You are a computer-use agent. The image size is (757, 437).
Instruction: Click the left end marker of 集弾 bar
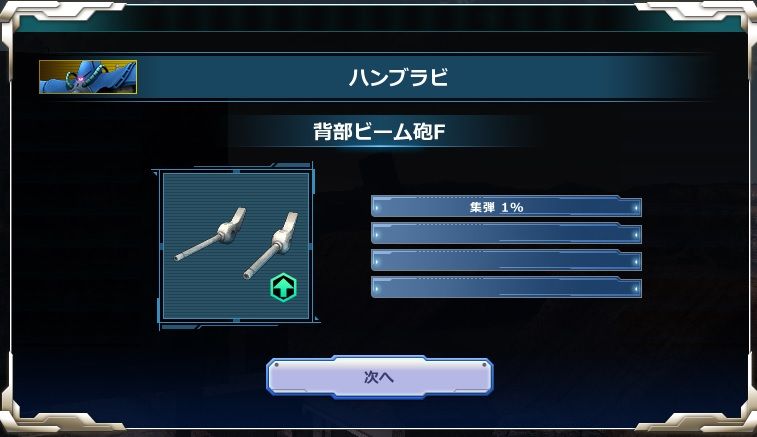click(x=377, y=208)
